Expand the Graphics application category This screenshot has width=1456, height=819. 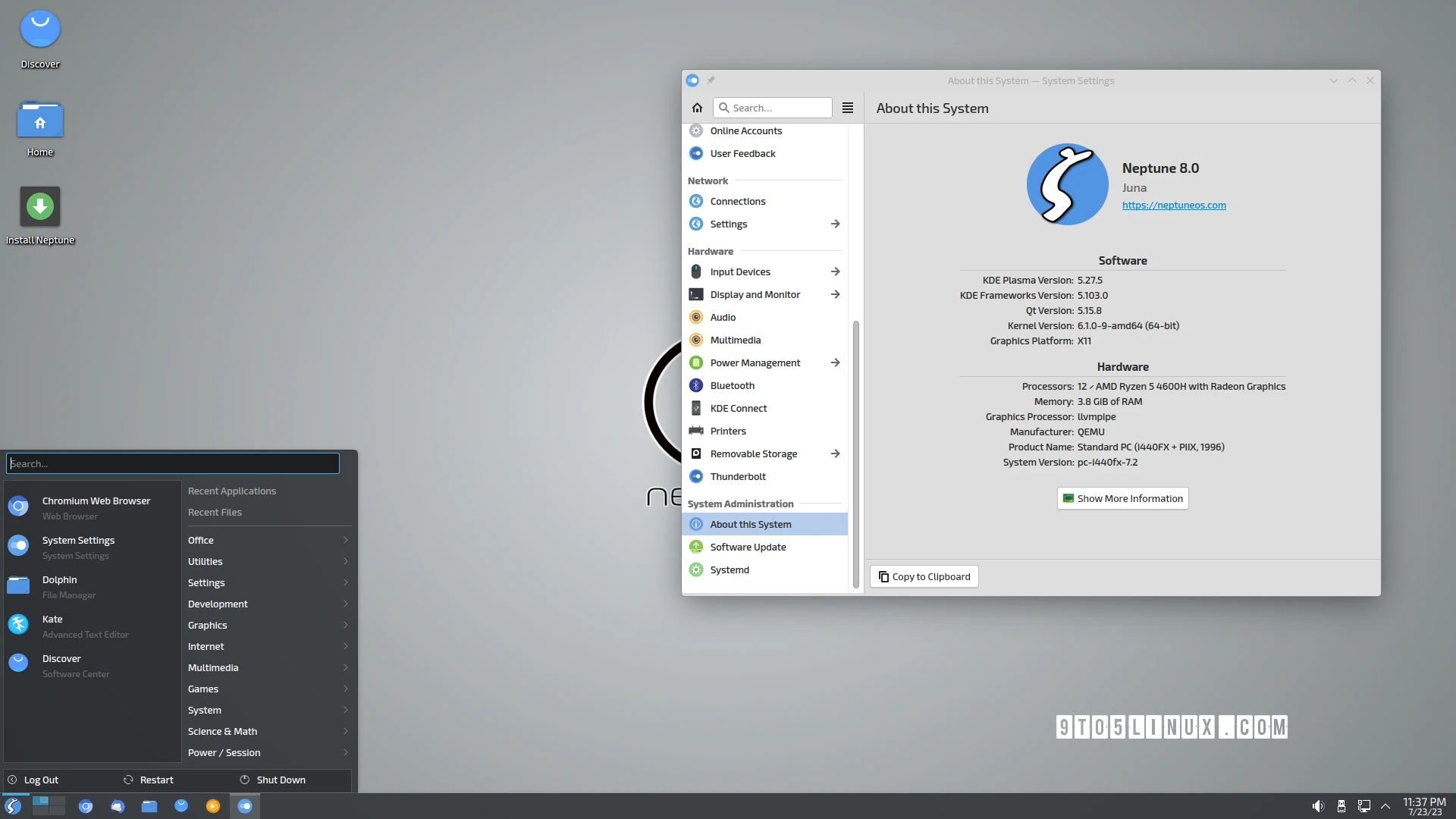pyautogui.click(x=267, y=625)
